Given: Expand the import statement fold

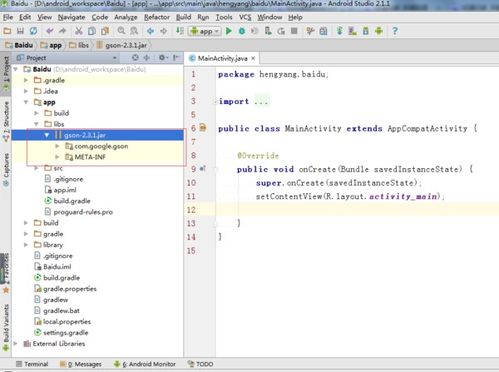Looking at the screenshot, I should click(216, 102).
